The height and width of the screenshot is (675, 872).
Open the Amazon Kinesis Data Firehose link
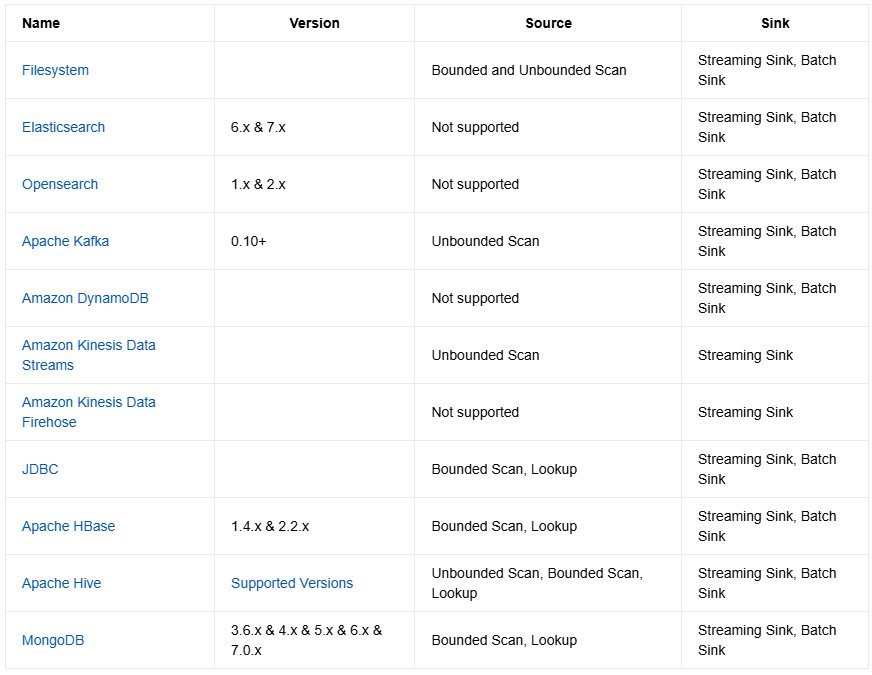pyautogui.click(x=88, y=412)
